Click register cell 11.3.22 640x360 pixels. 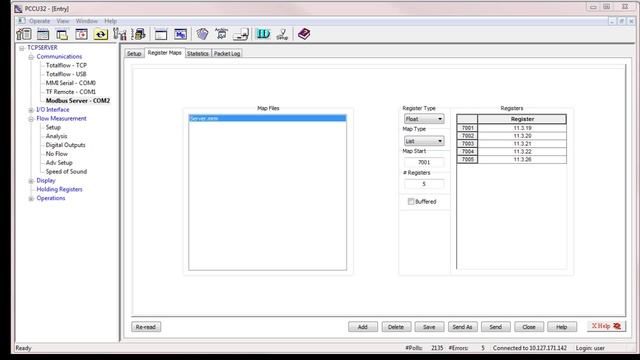pyautogui.click(x=522, y=151)
